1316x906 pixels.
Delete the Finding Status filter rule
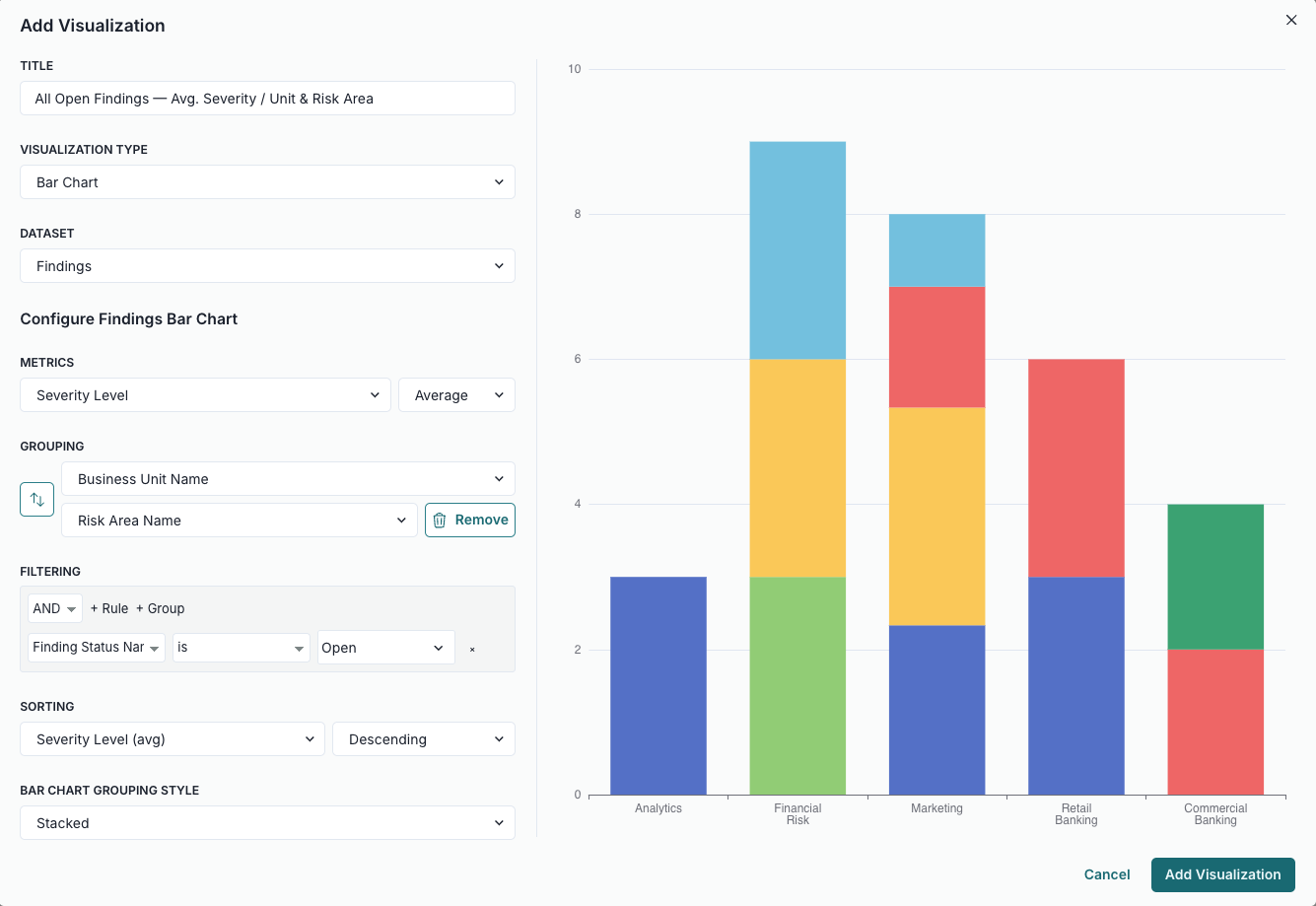click(472, 650)
